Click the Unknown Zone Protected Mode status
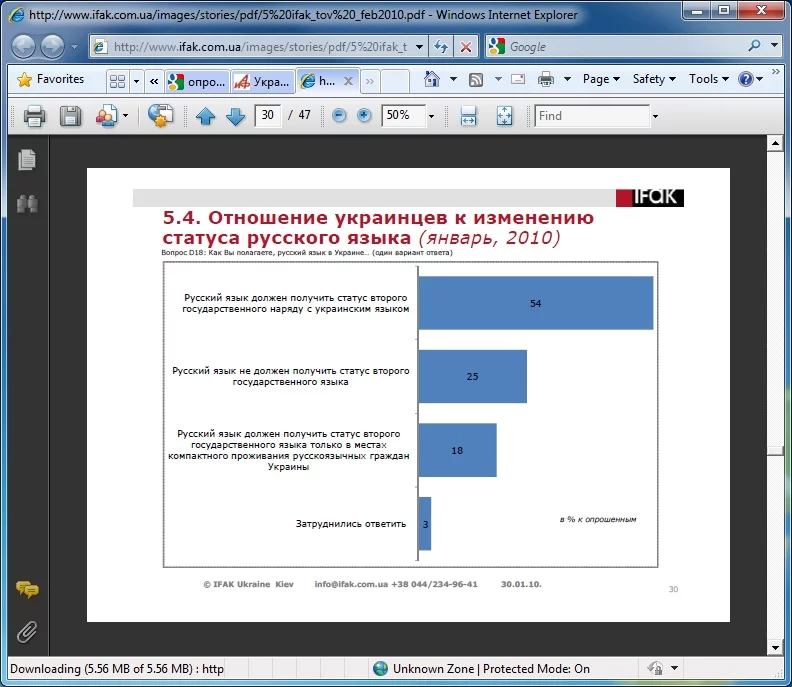792x687 pixels. click(482, 669)
